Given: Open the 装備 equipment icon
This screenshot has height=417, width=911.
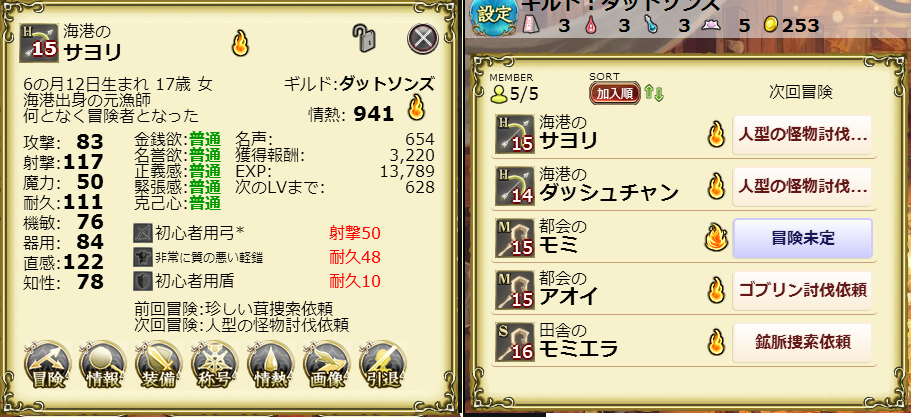Looking at the screenshot, I should [159, 365].
